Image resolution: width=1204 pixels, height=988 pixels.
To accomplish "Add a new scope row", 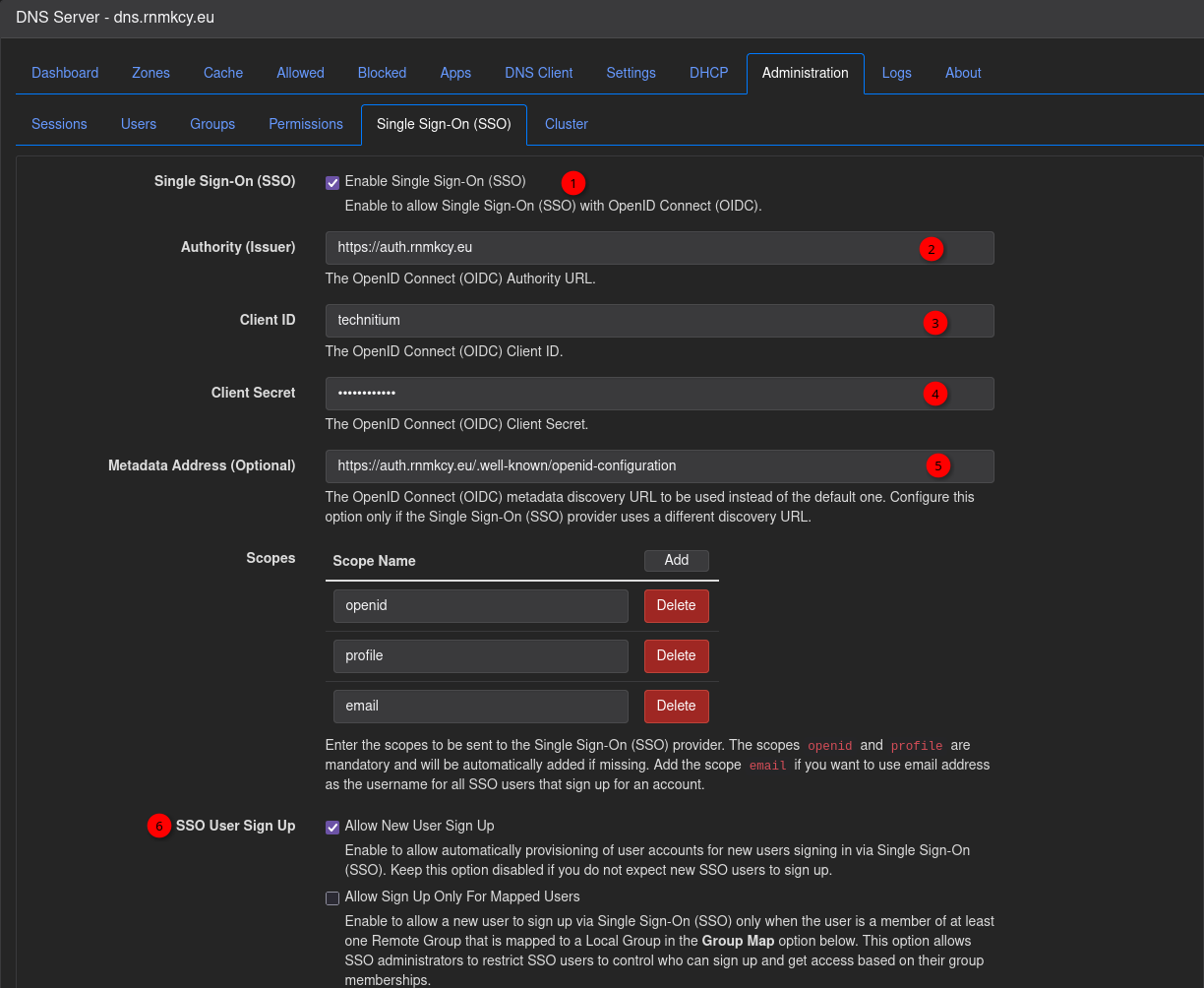I will [x=676, y=560].
